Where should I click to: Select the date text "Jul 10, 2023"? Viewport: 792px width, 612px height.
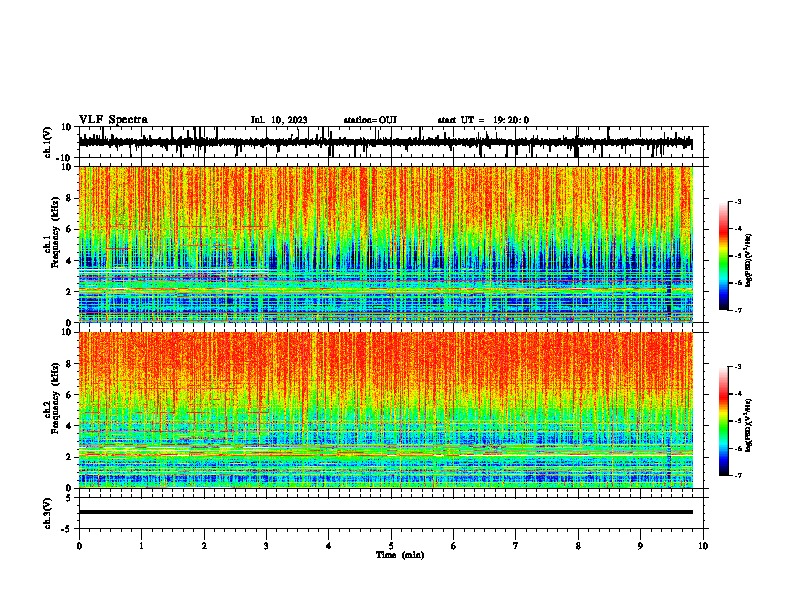click(279, 120)
